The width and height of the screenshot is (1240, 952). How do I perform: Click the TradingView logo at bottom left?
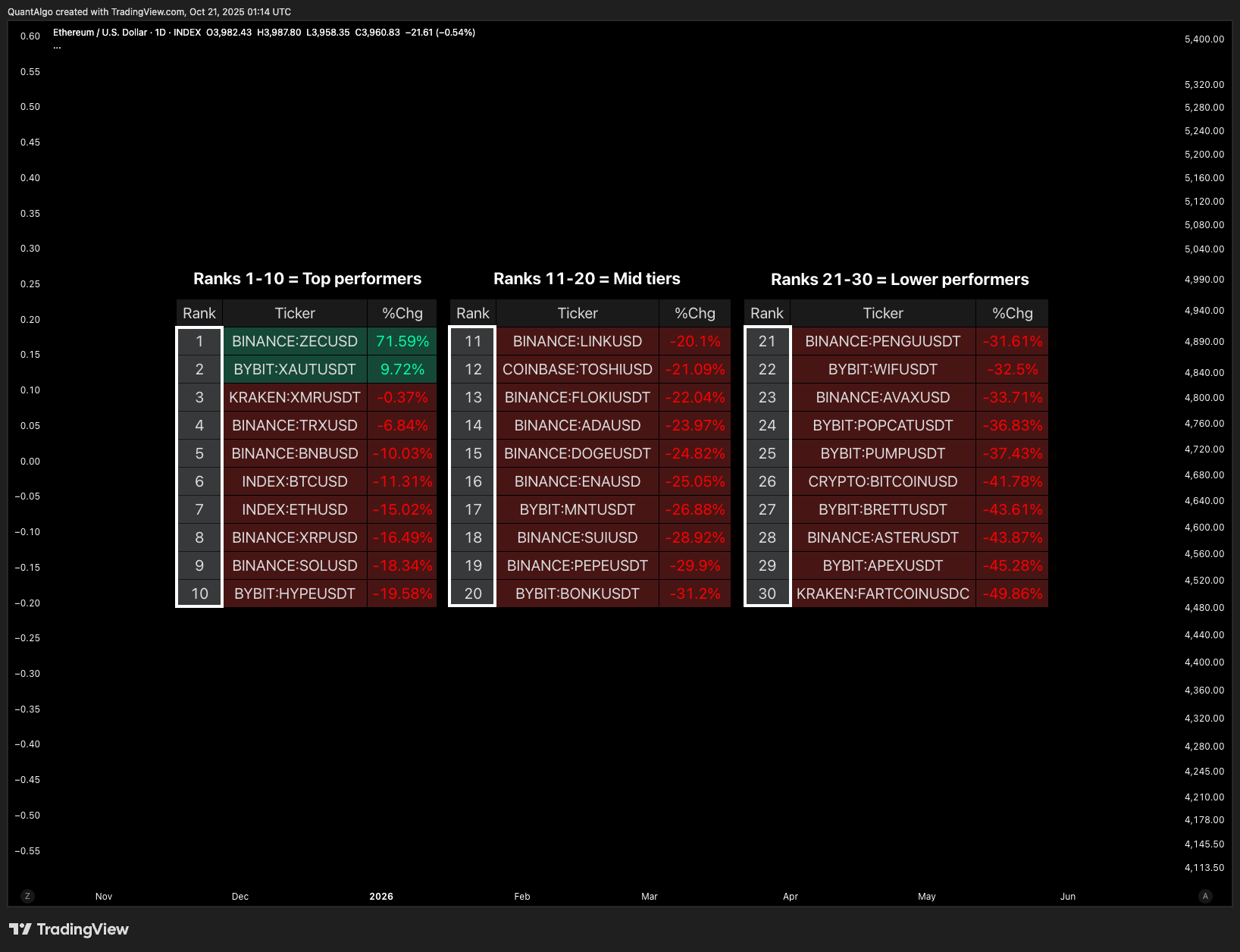tap(69, 929)
